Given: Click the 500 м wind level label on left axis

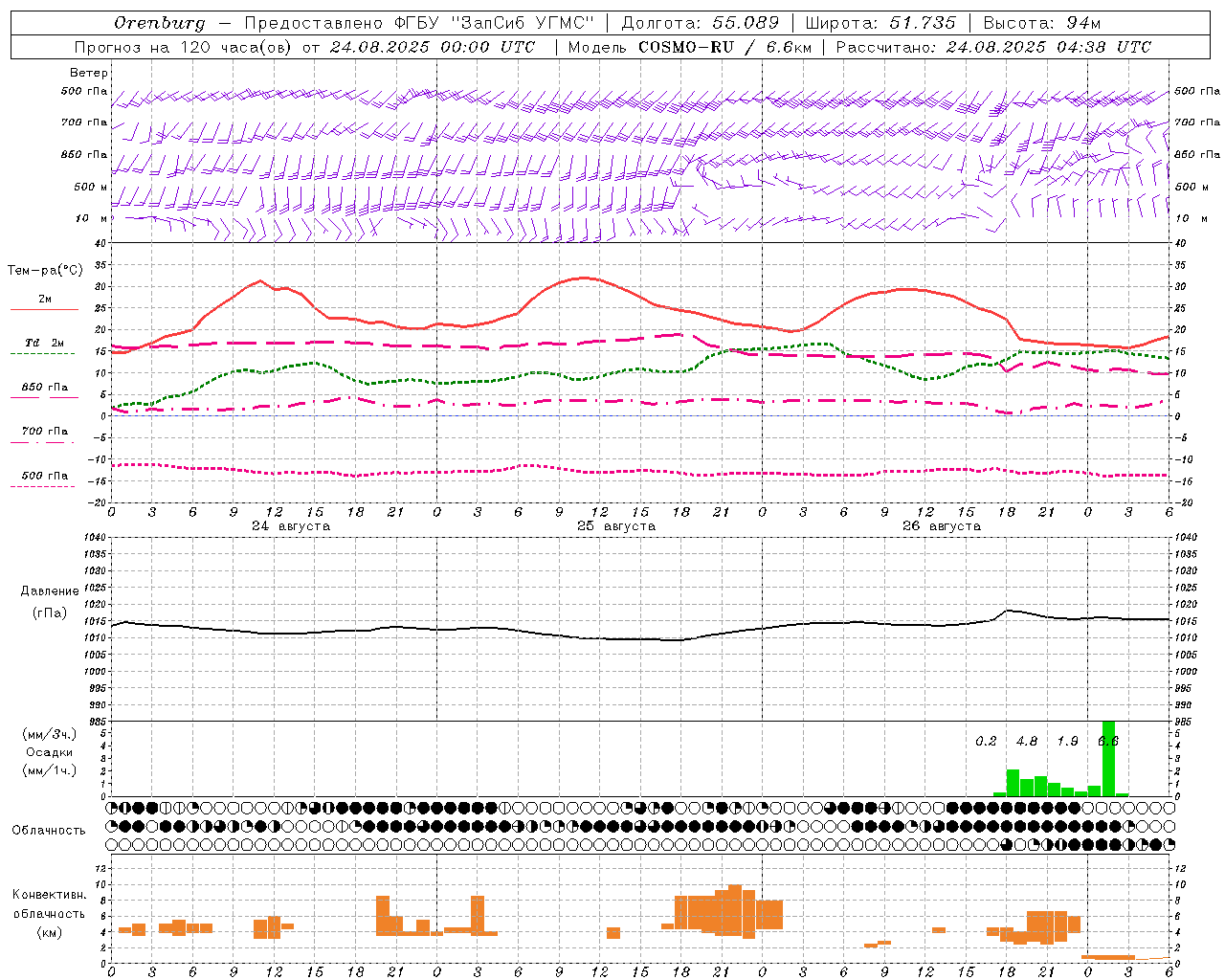Looking at the screenshot, I should tap(91, 187).
